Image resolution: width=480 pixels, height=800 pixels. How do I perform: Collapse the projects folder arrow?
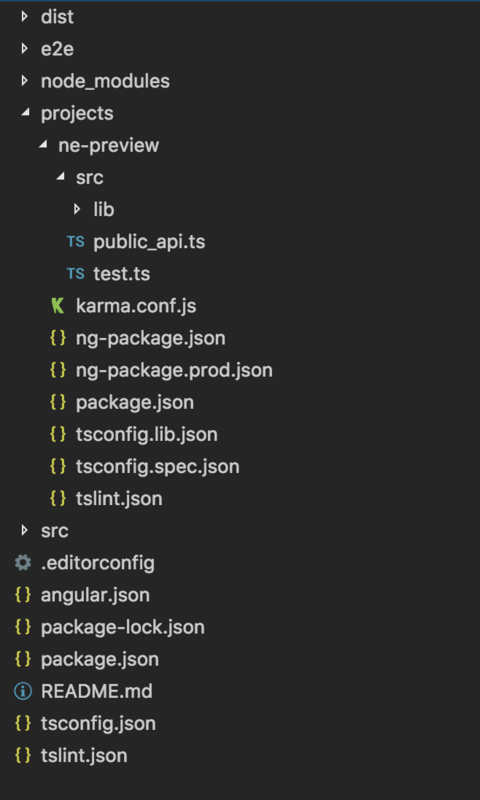pos(25,113)
